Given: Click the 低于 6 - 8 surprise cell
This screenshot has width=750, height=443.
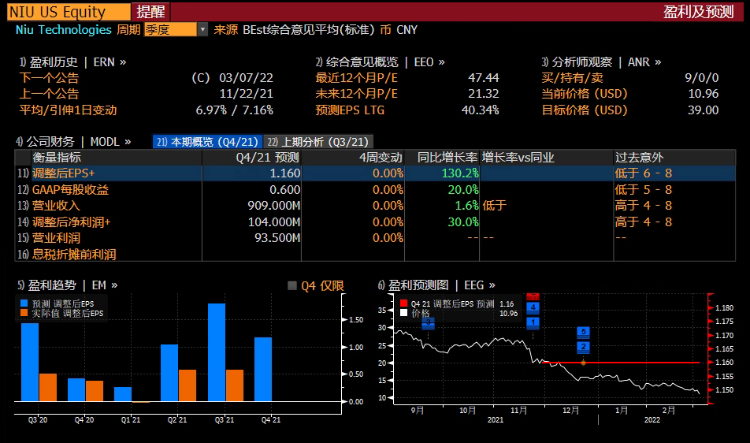Looking at the screenshot, I should 643,173.
